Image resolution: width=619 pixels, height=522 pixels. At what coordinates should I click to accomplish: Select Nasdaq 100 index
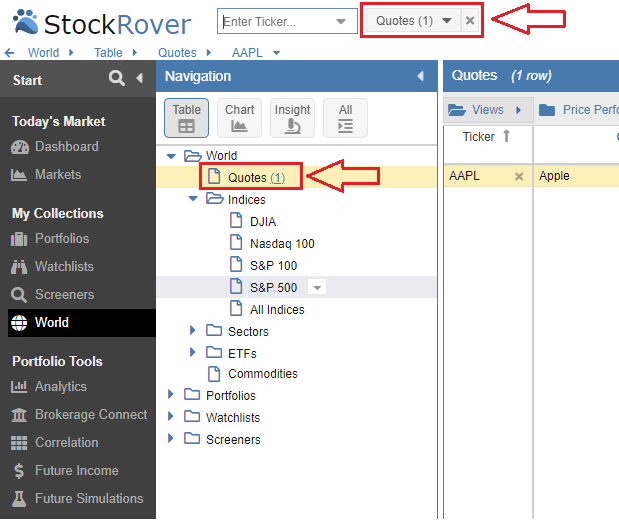(281, 243)
